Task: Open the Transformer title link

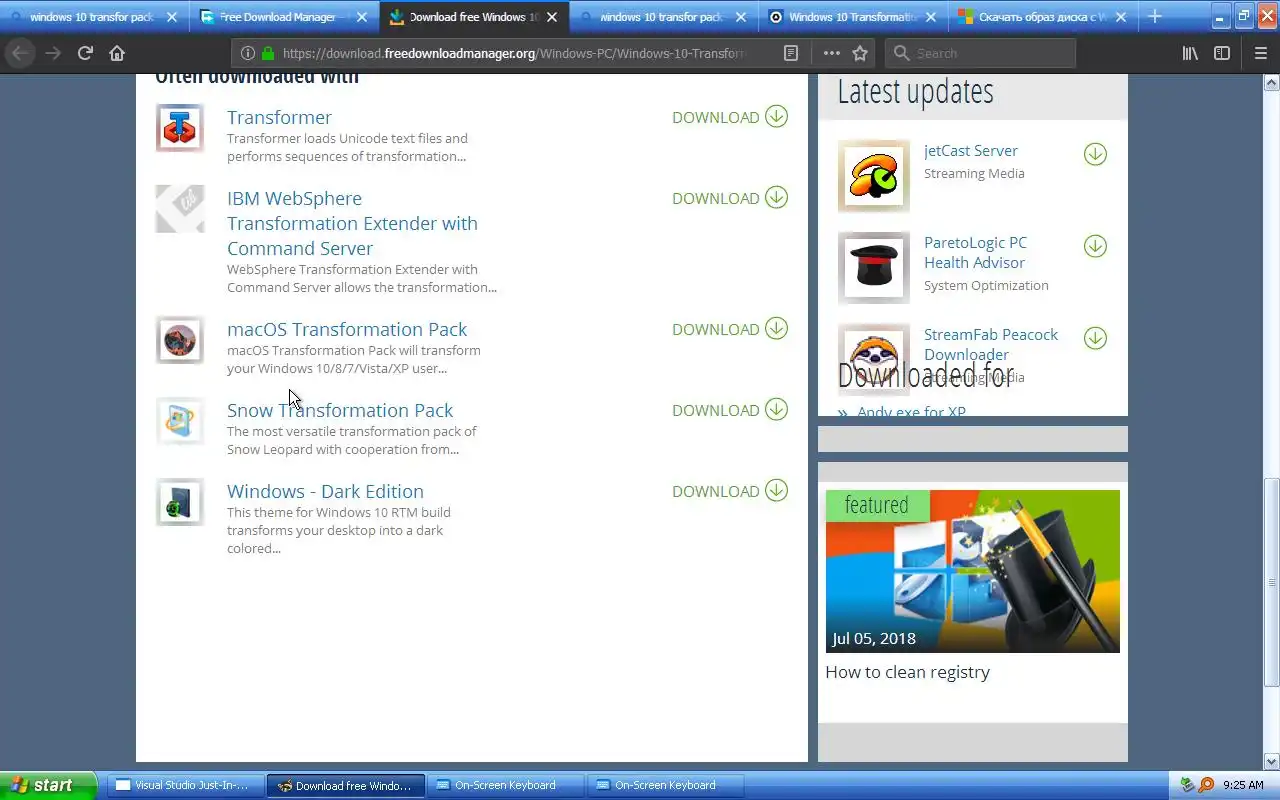Action: click(x=279, y=117)
